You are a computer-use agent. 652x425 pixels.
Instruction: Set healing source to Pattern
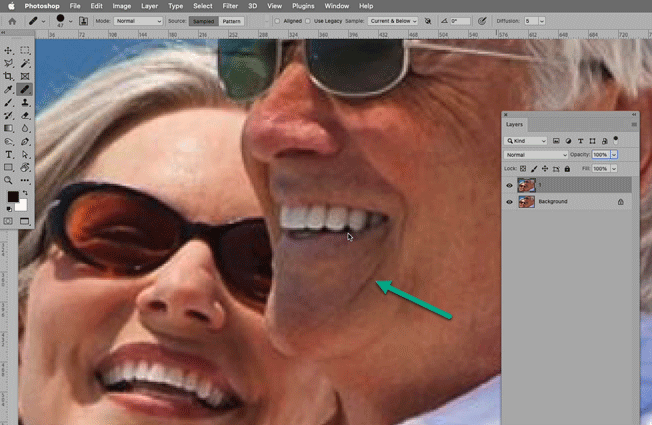[231, 21]
